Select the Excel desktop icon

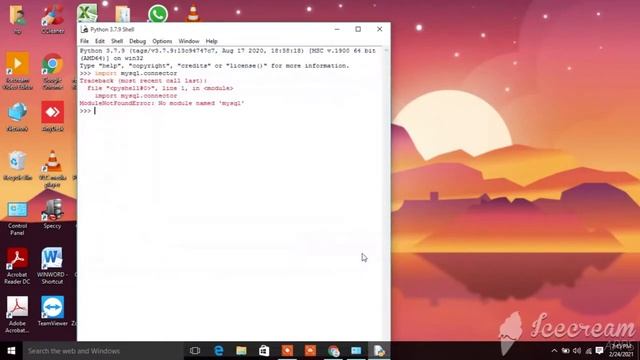(x=87, y=13)
